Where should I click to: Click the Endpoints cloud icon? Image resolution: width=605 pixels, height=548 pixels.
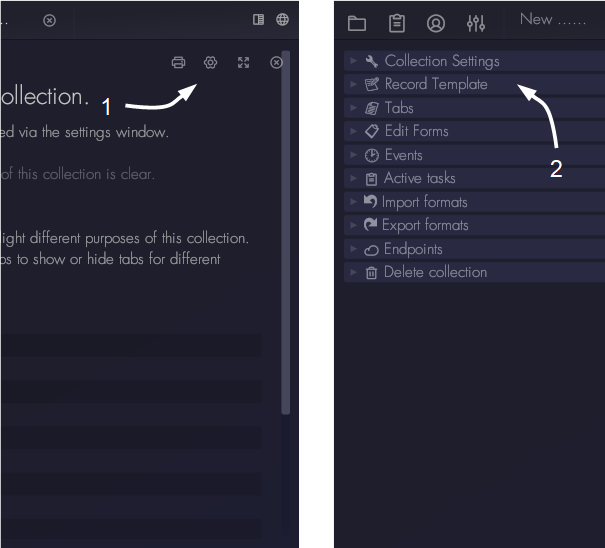[x=371, y=250]
